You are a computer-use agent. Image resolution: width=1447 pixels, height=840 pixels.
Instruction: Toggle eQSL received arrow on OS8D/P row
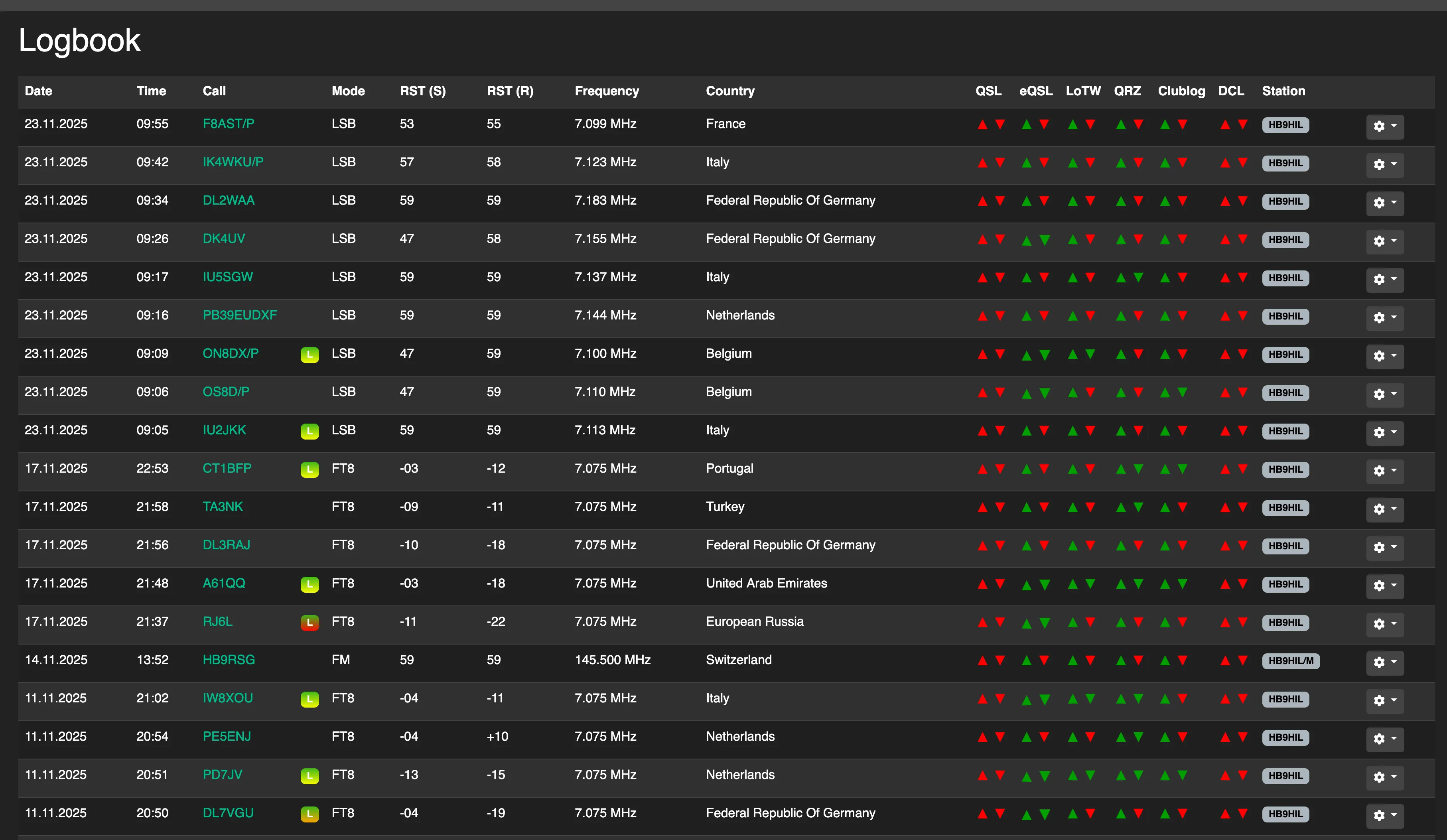pos(1043,392)
